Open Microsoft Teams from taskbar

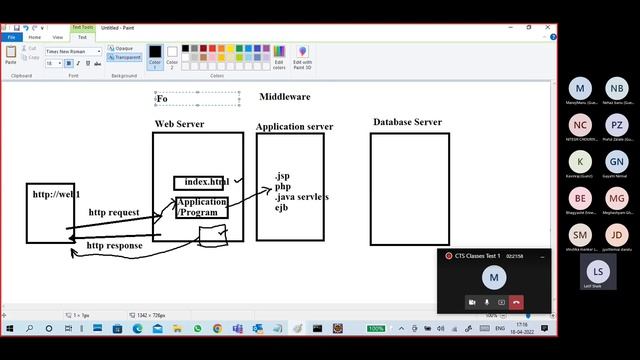[238, 328]
